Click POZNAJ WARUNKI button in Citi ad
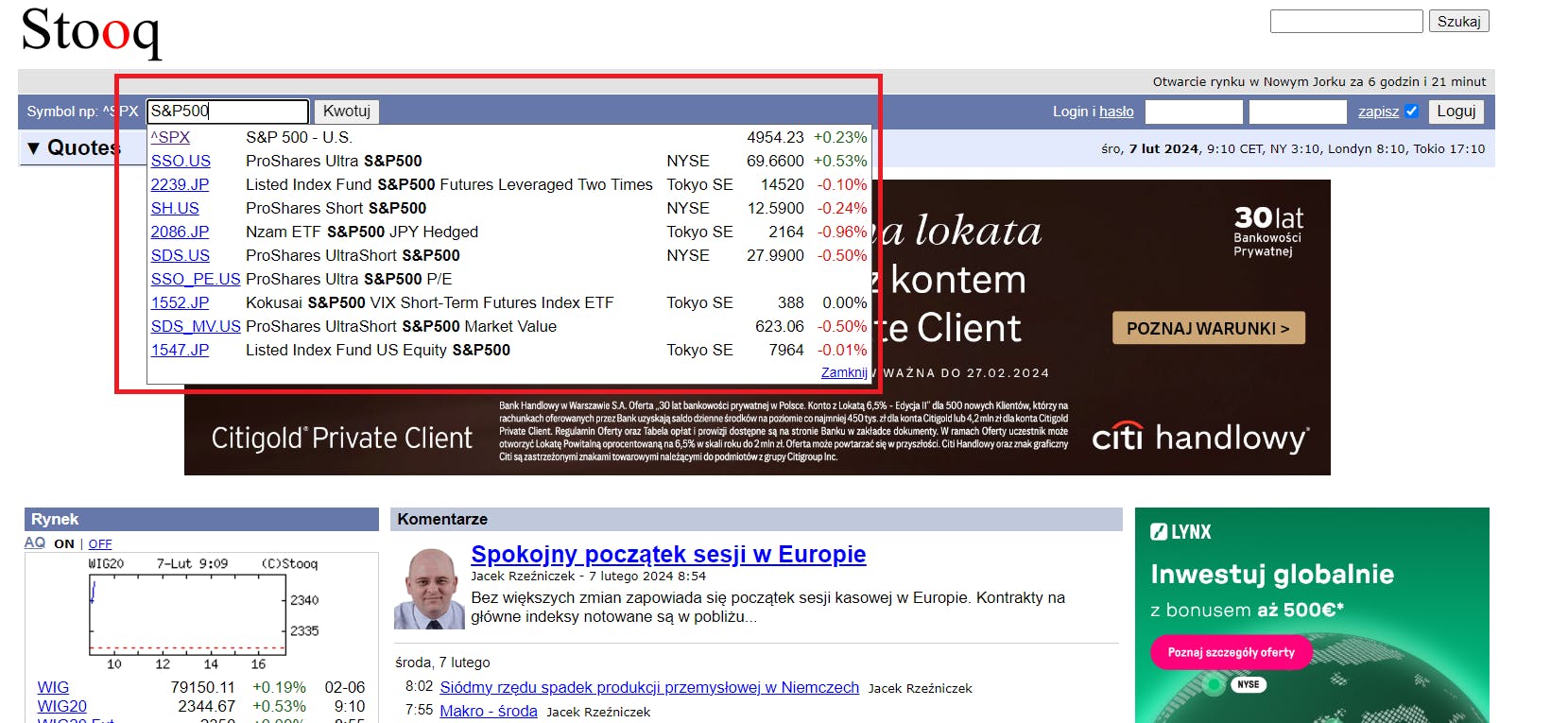The height and width of the screenshot is (723, 1568). [x=1208, y=328]
